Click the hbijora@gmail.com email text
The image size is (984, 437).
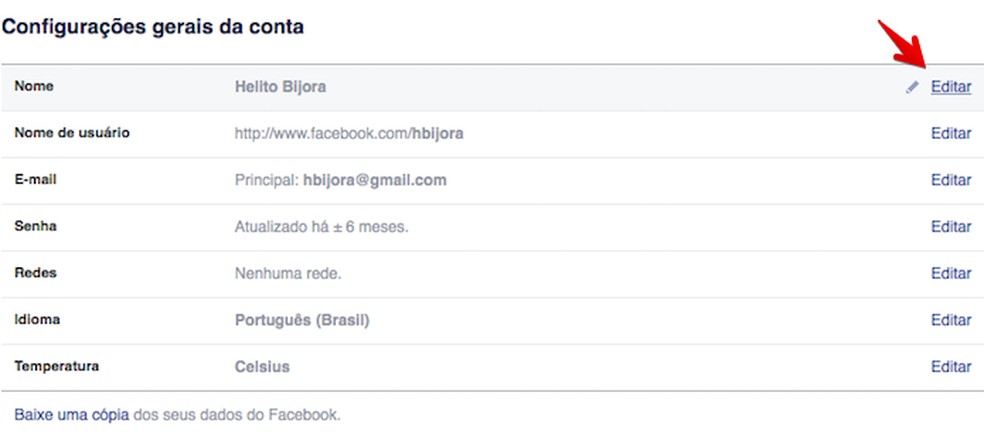[x=374, y=180]
